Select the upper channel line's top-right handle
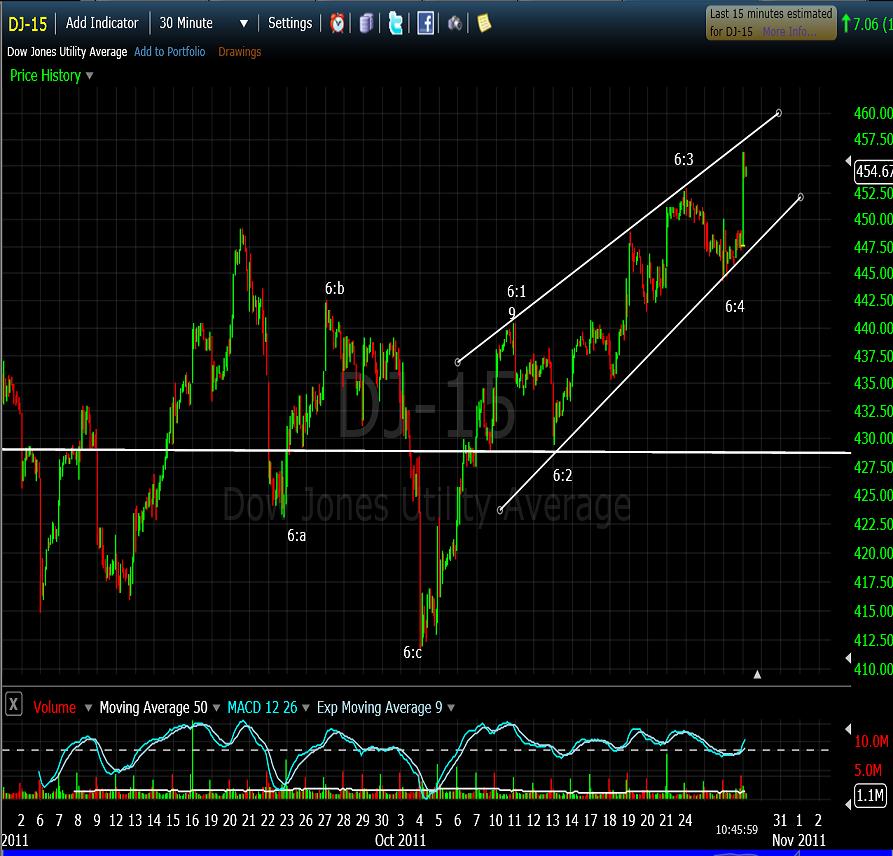This screenshot has height=856, width=893. click(x=779, y=113)
